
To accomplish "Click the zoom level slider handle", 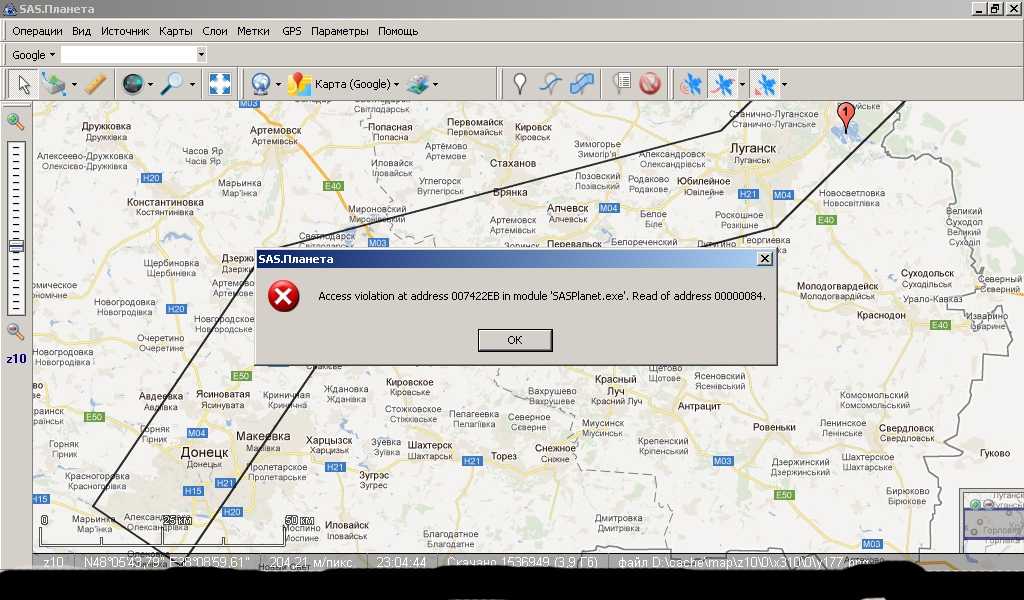I will pos(16,246).
